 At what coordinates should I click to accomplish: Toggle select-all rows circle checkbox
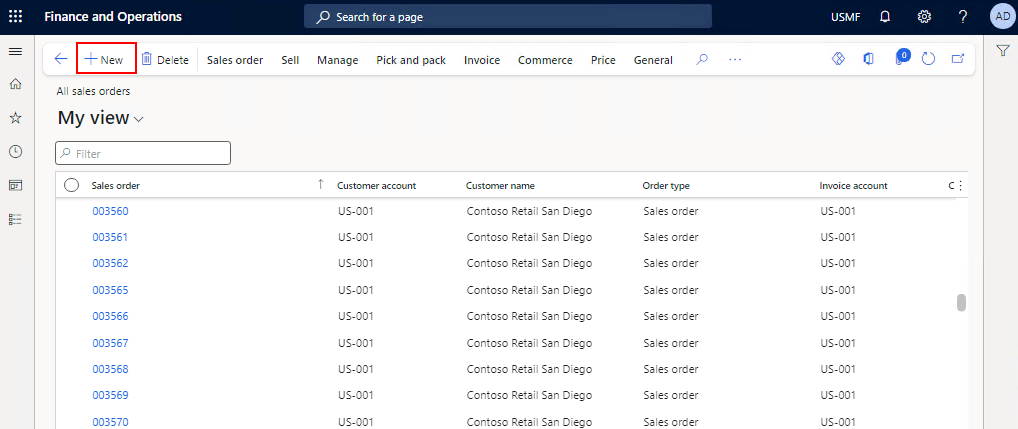[x=72, y=186]
